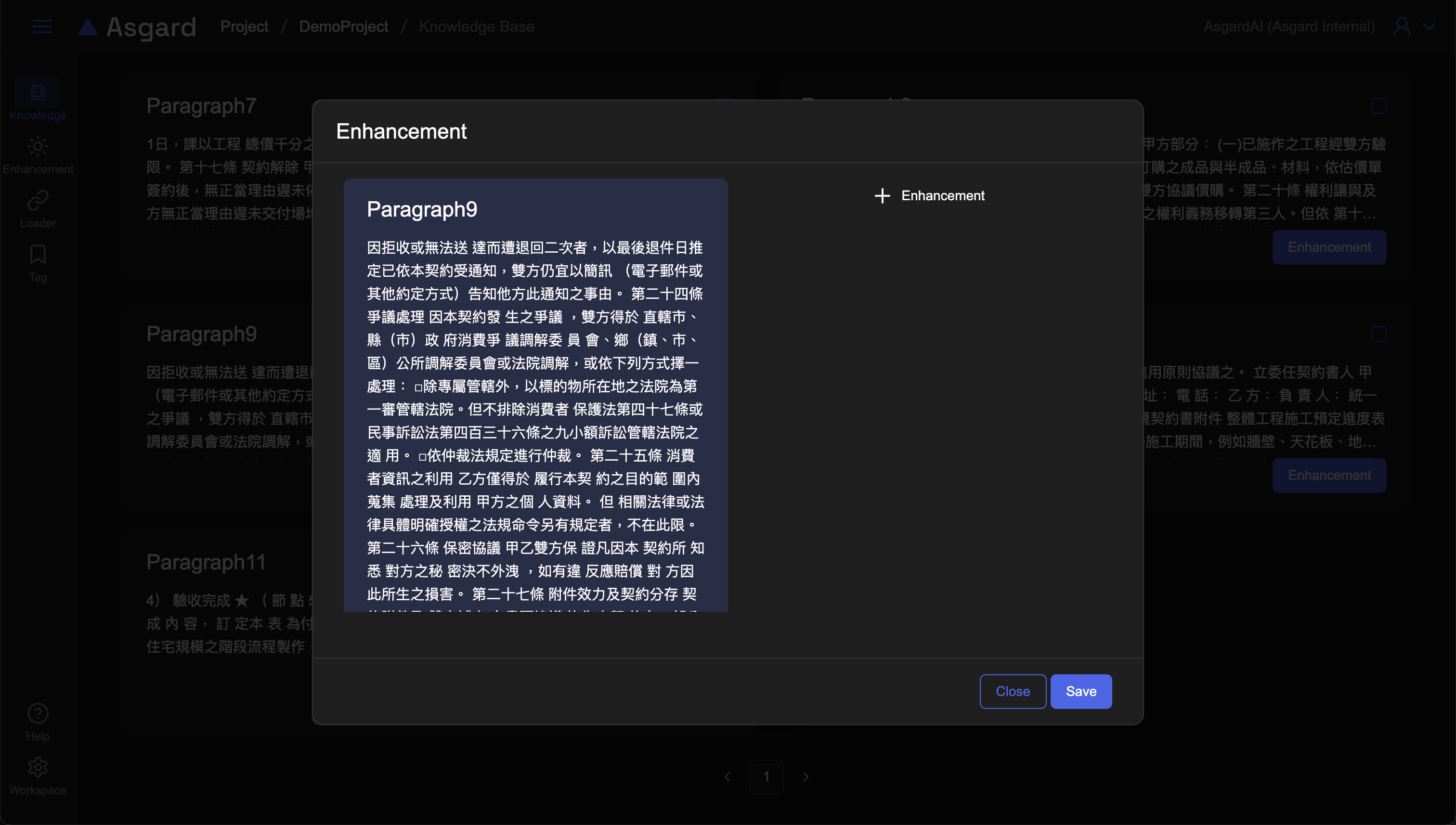1456x825 pixels.
Task: Open DemoProject breadcrumb link
Action: pyautogui.click(x=343, y=26)
